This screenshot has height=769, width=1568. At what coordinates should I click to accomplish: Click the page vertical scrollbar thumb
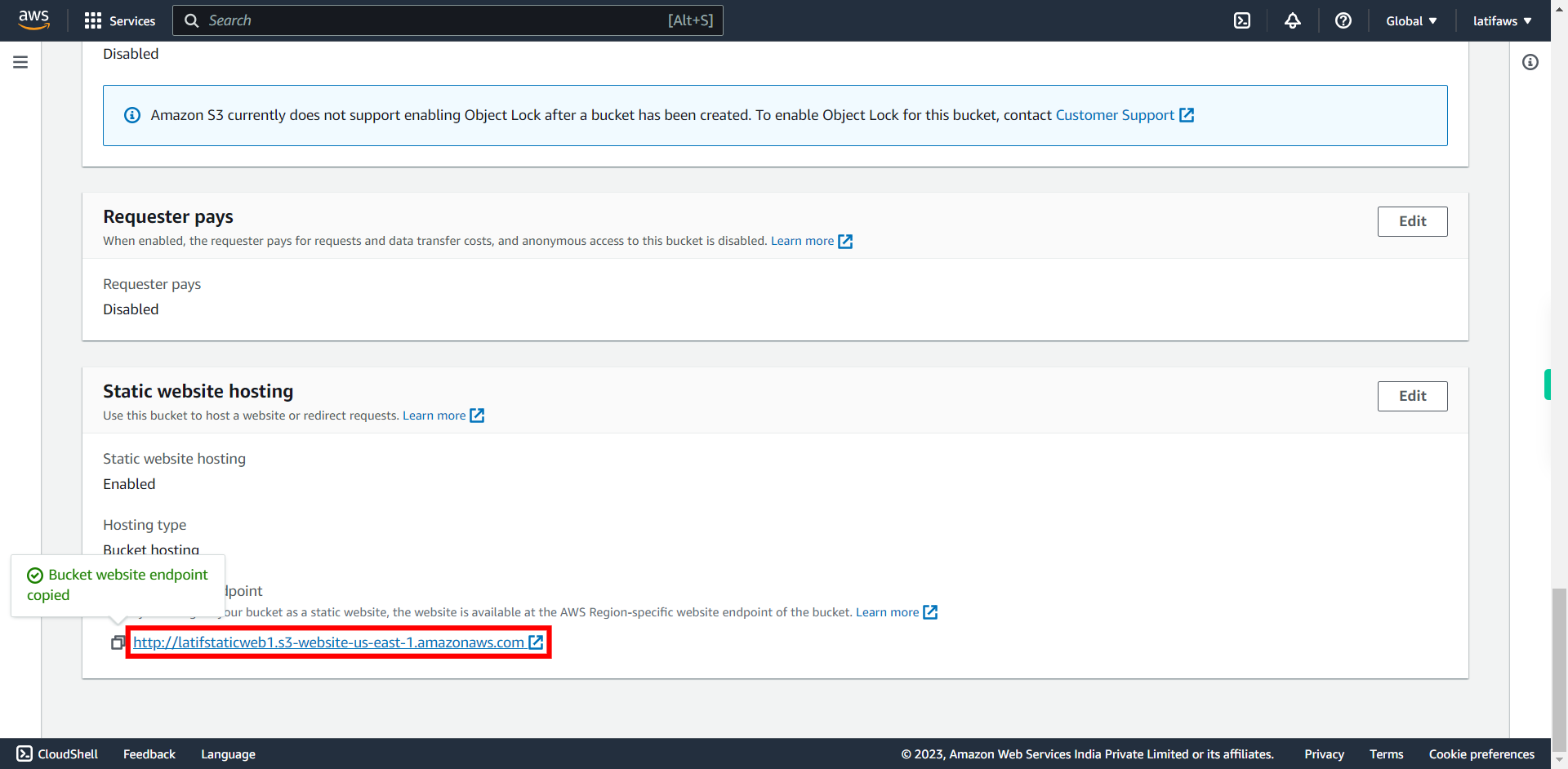(1559, 669)
